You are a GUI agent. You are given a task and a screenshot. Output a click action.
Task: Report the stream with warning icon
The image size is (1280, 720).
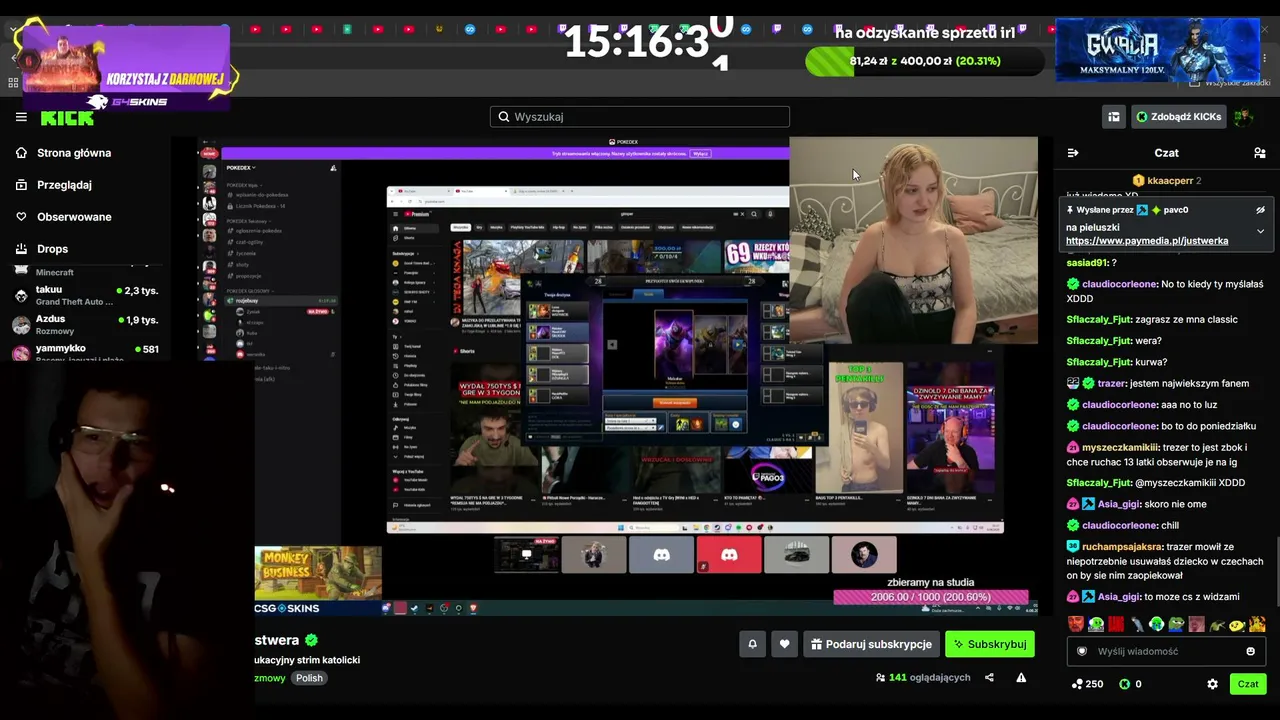1021,678
